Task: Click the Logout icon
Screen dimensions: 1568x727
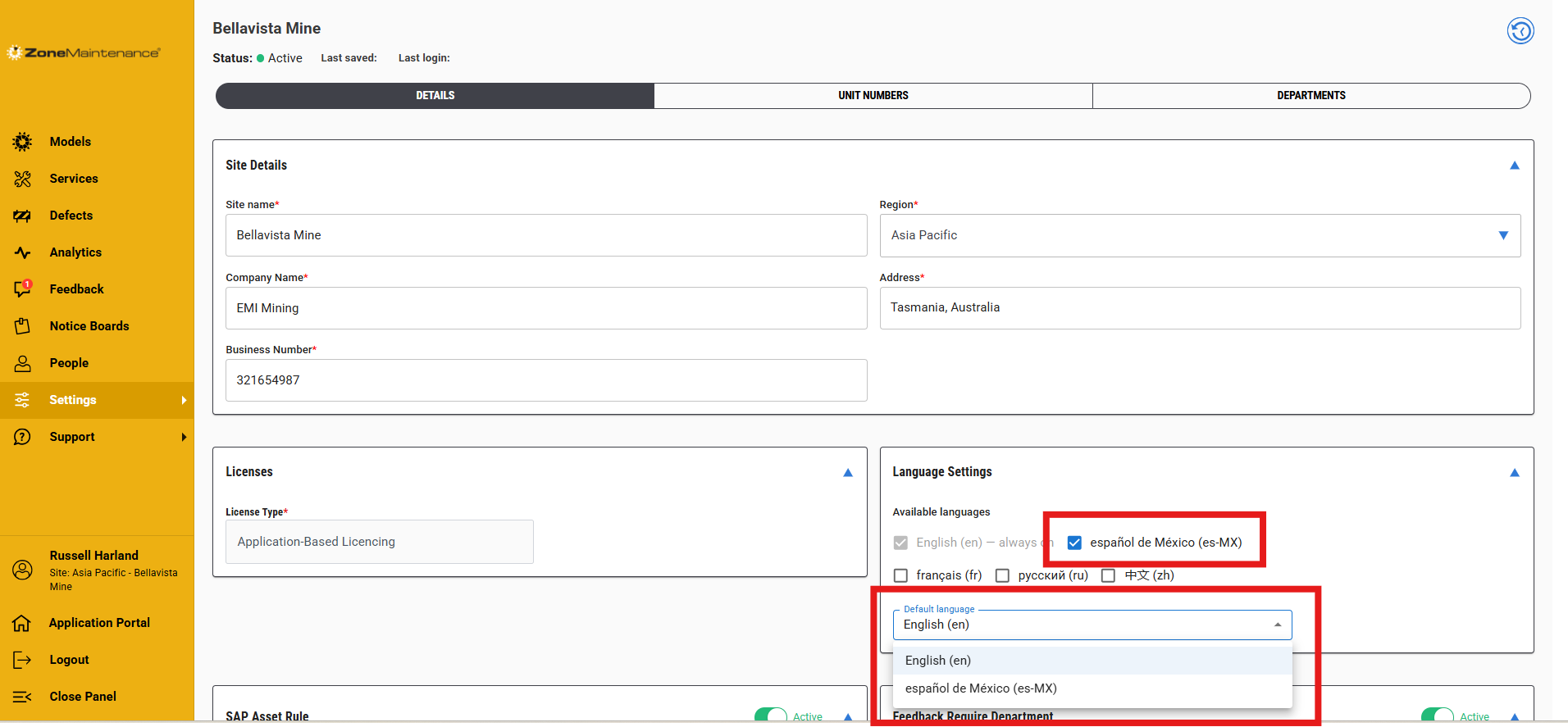Action: 22,660
